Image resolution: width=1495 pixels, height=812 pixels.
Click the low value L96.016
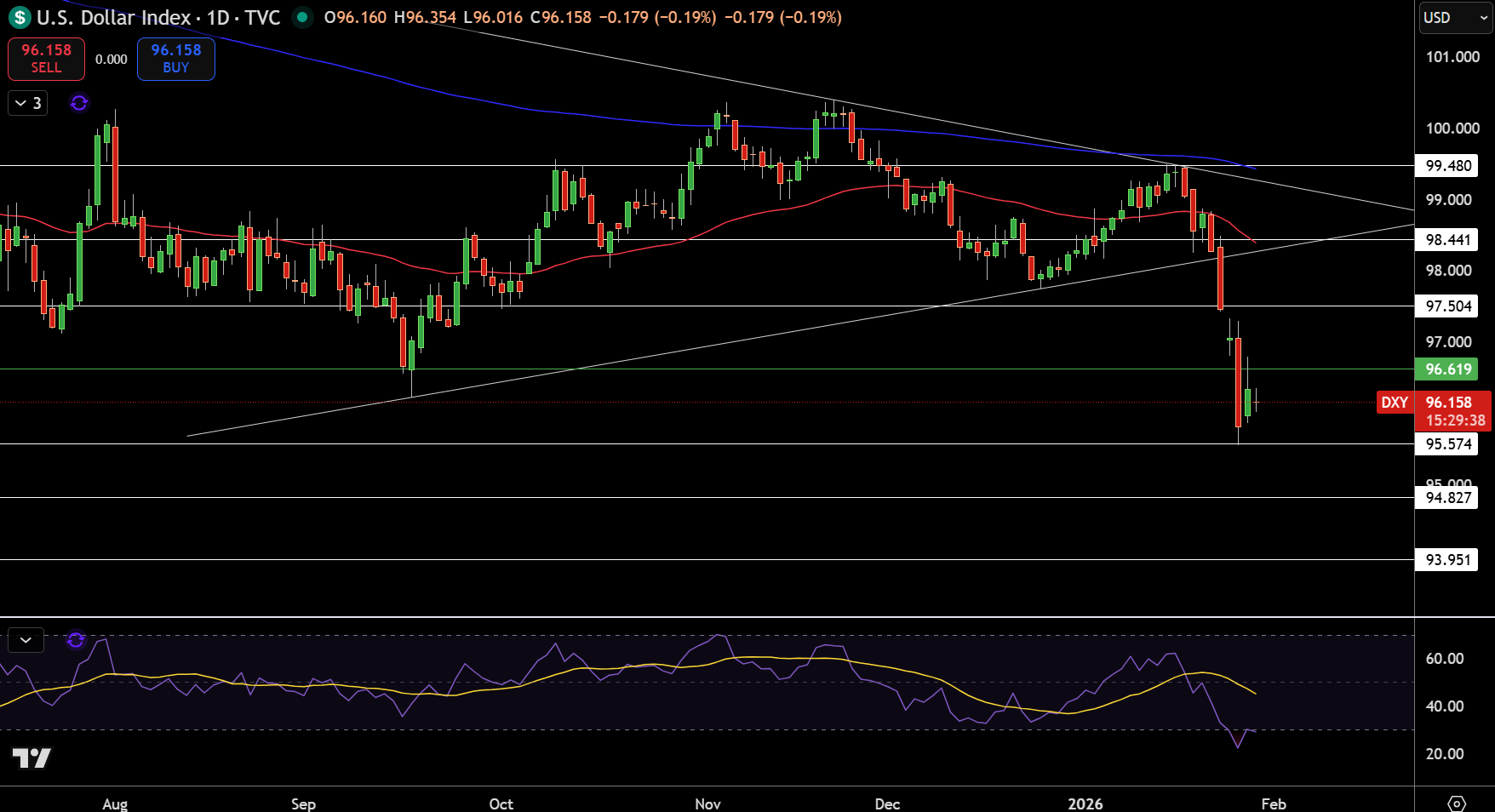tap(493, 17)
